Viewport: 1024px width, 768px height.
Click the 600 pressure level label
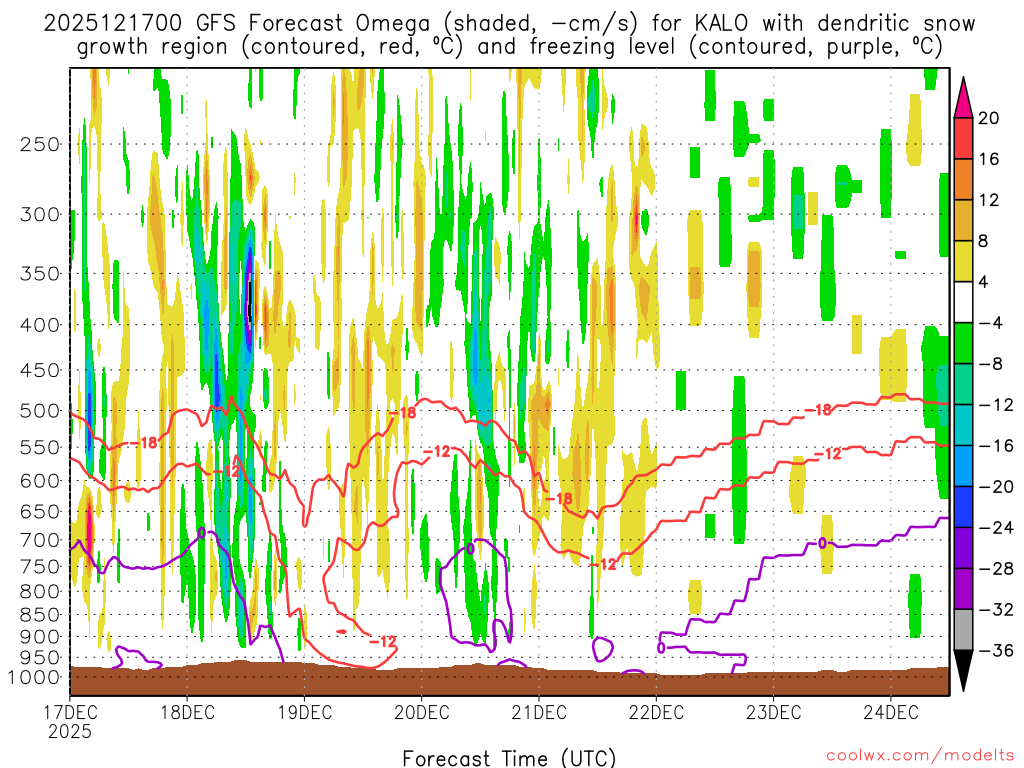[40, 481]
